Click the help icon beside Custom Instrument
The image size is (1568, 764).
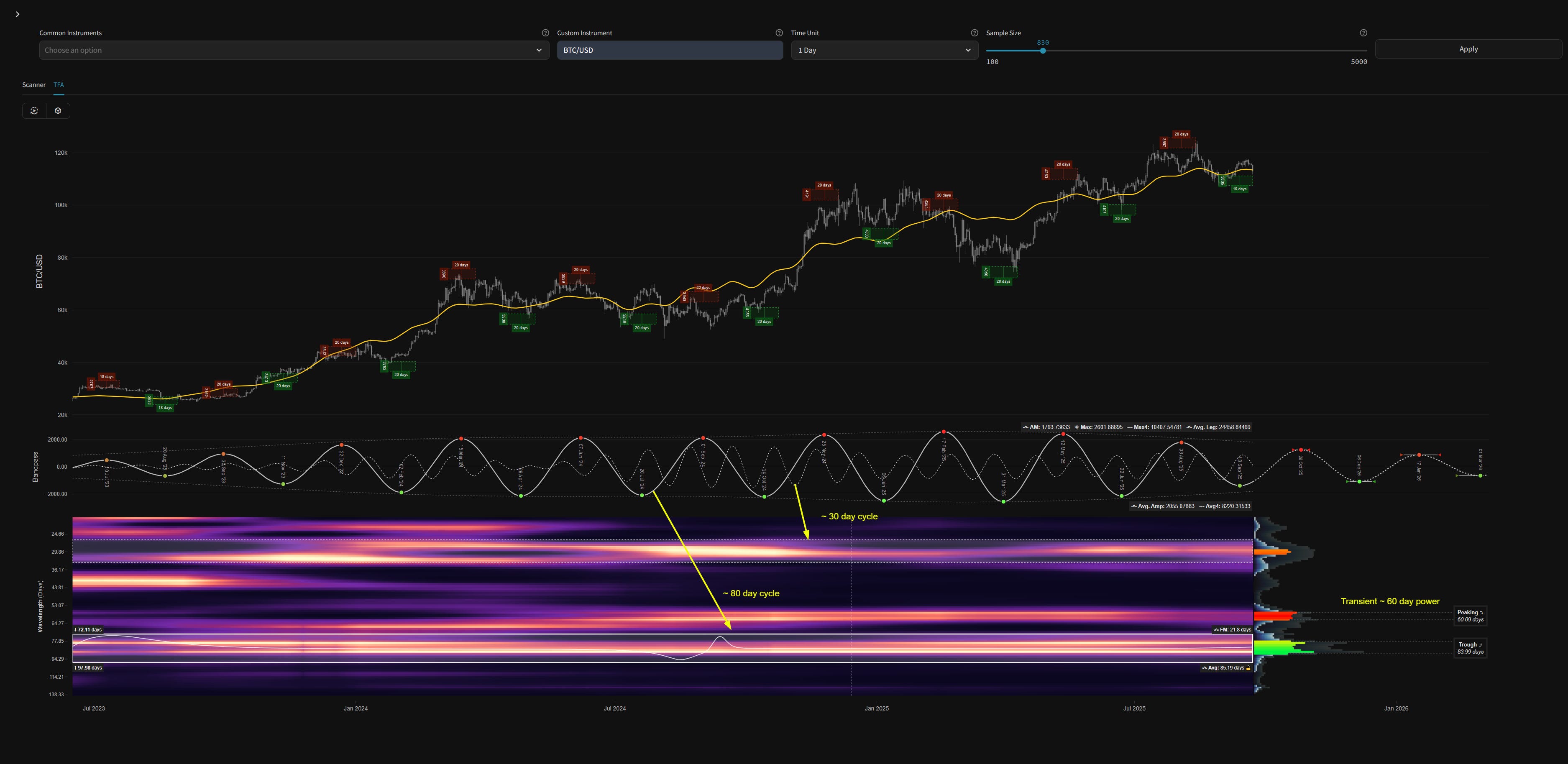(778, 32)
